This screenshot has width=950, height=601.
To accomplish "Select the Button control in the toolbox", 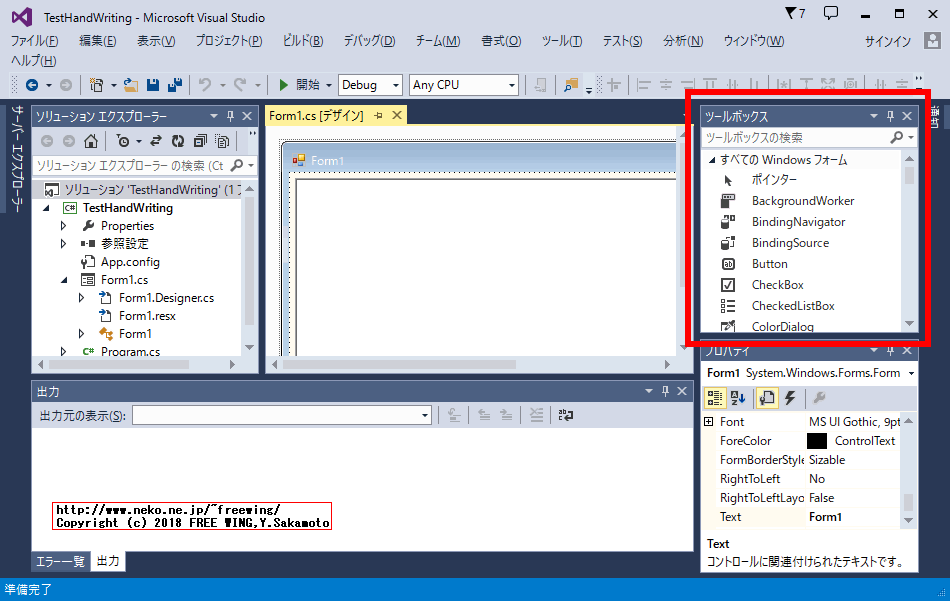I will [x=769, y=264].
